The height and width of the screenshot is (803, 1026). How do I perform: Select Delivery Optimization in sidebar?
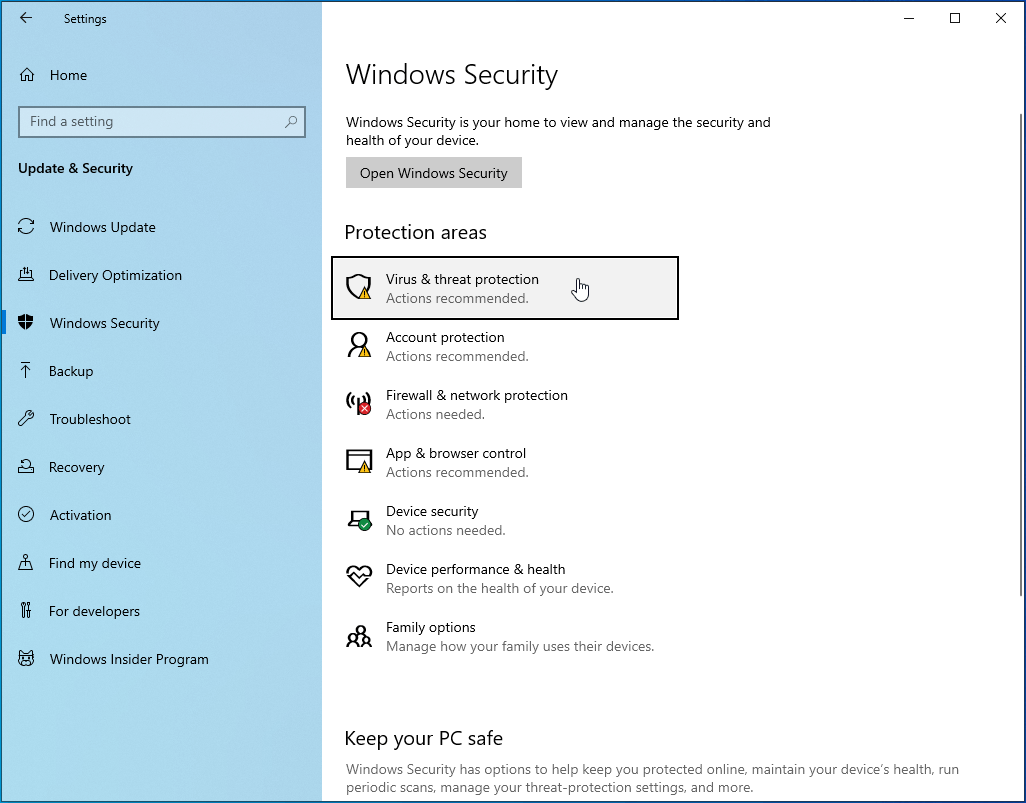[x=115, y=275]
